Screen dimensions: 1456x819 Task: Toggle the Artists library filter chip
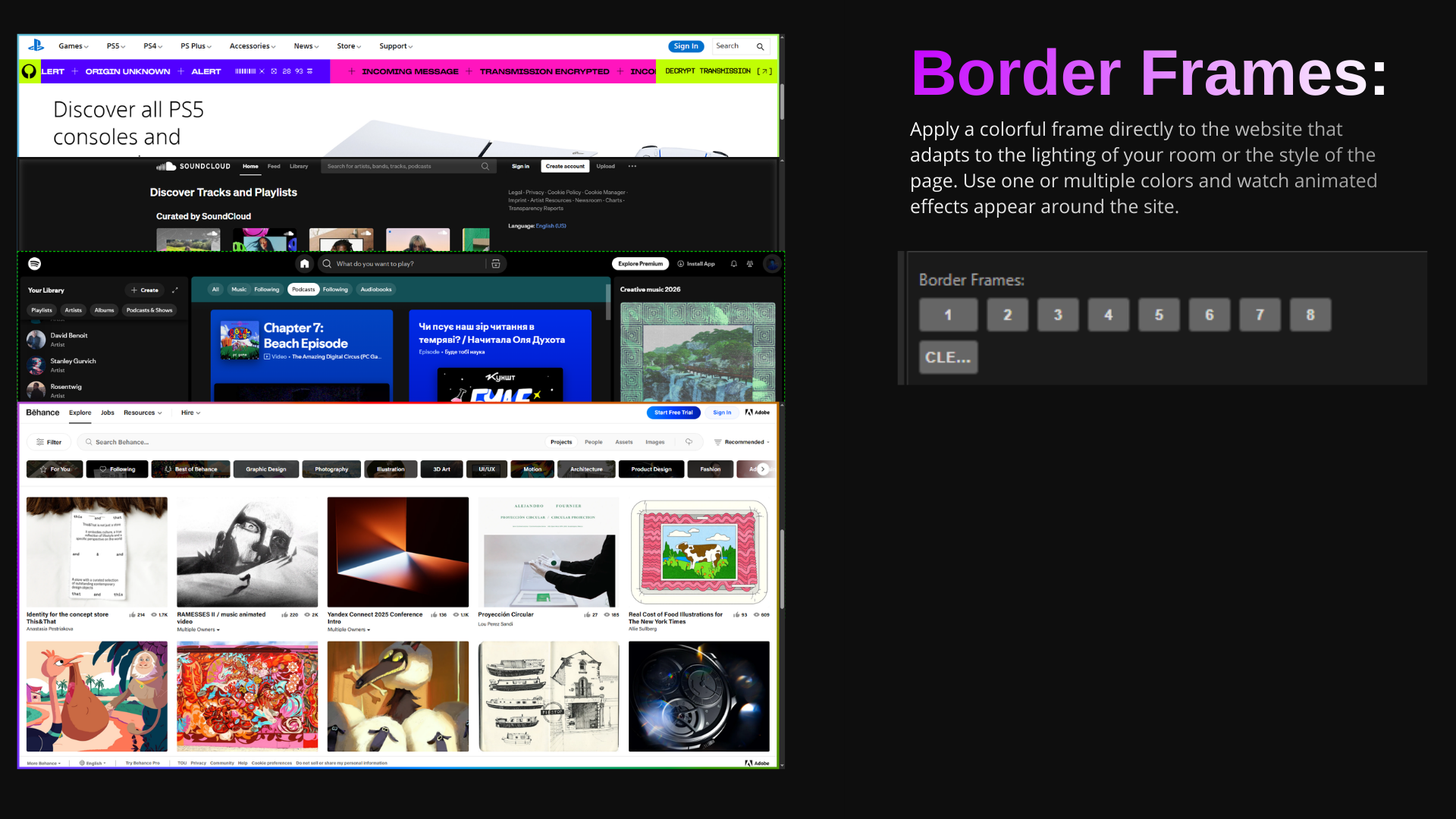(x=73, y=310)
